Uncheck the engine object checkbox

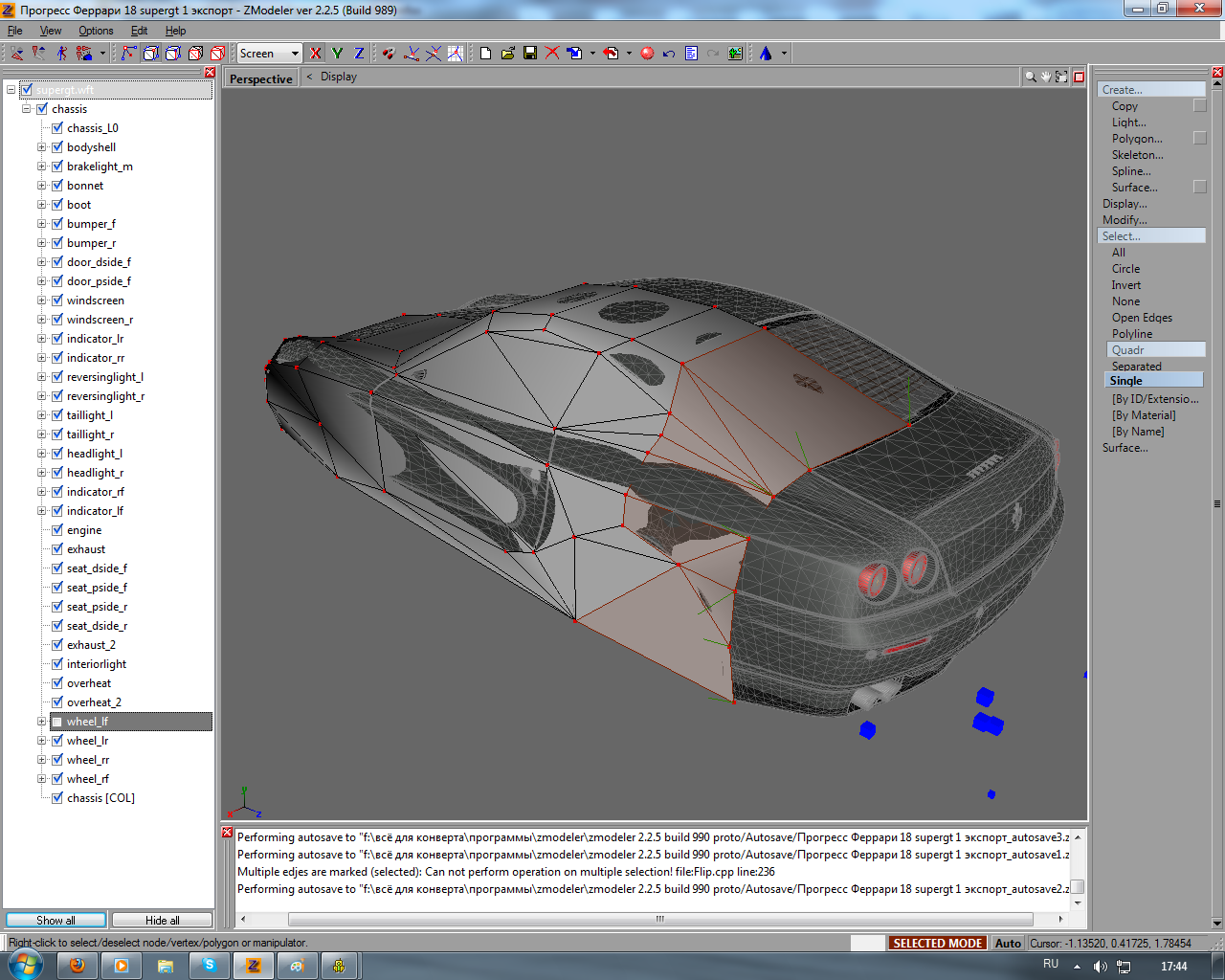click(57, 530)
